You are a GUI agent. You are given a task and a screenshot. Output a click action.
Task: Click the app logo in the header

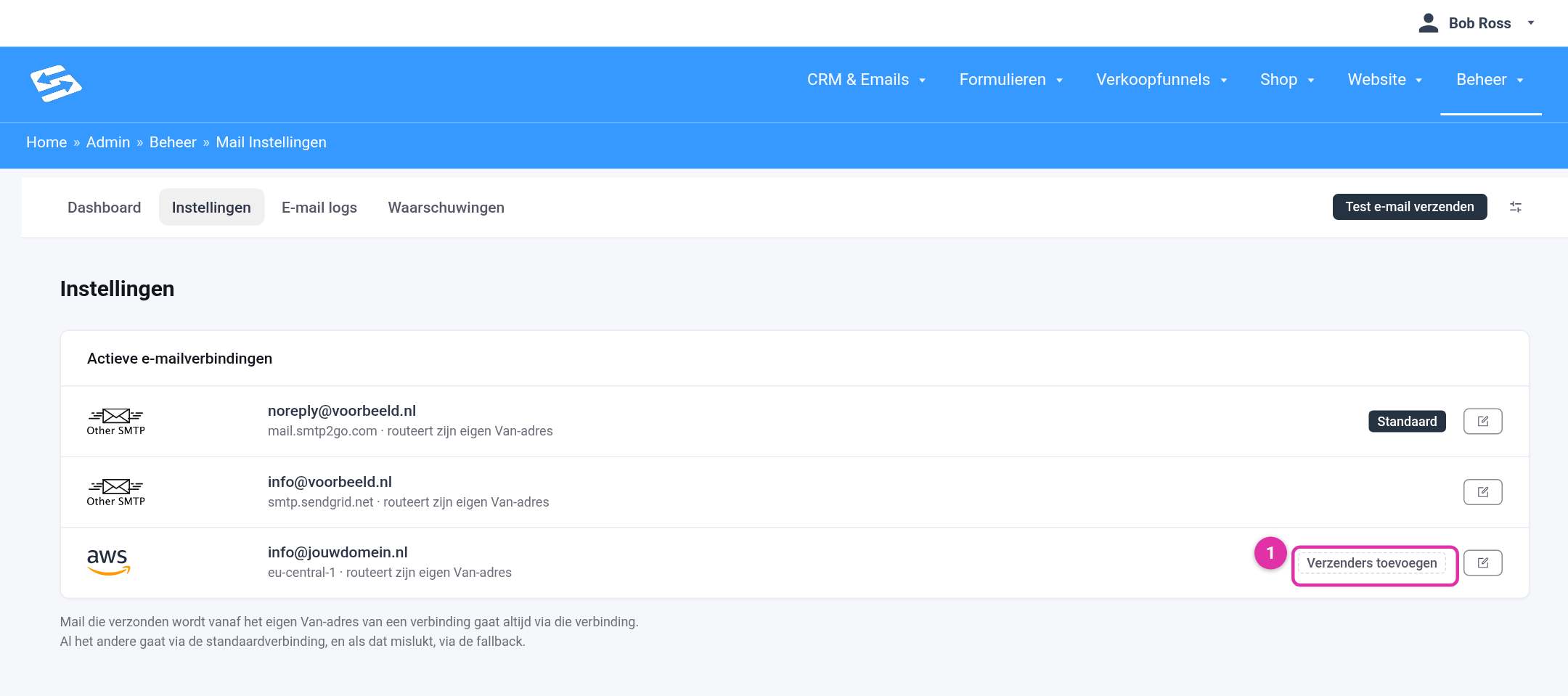tap(56, 83)
